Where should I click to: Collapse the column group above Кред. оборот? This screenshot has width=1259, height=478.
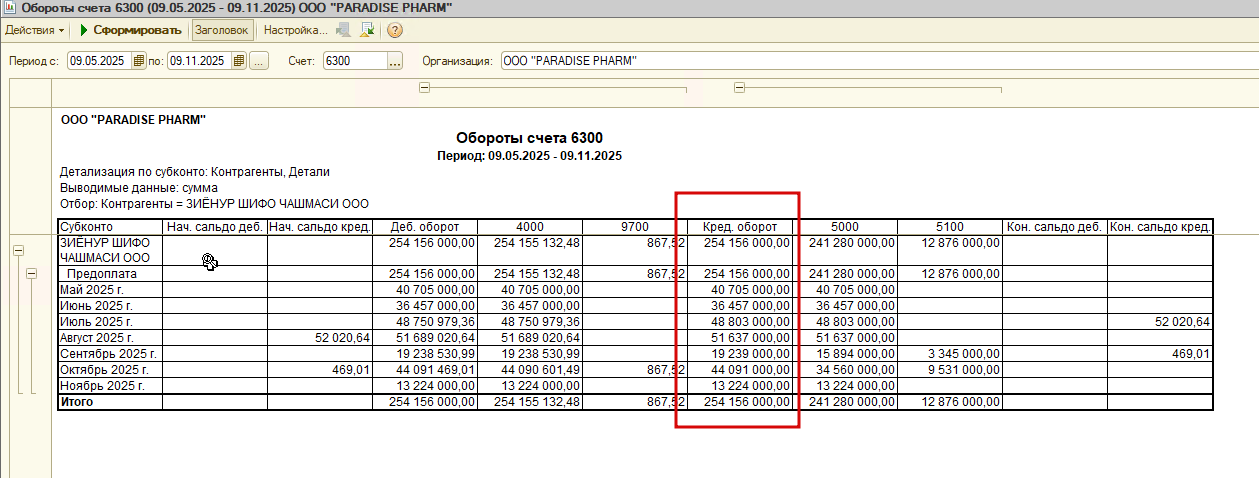[740, 88]
